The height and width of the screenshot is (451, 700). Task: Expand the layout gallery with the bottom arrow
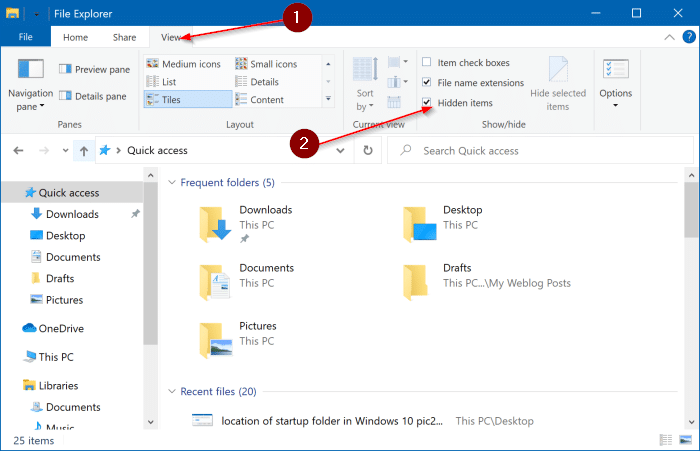[x=328, y=99]
